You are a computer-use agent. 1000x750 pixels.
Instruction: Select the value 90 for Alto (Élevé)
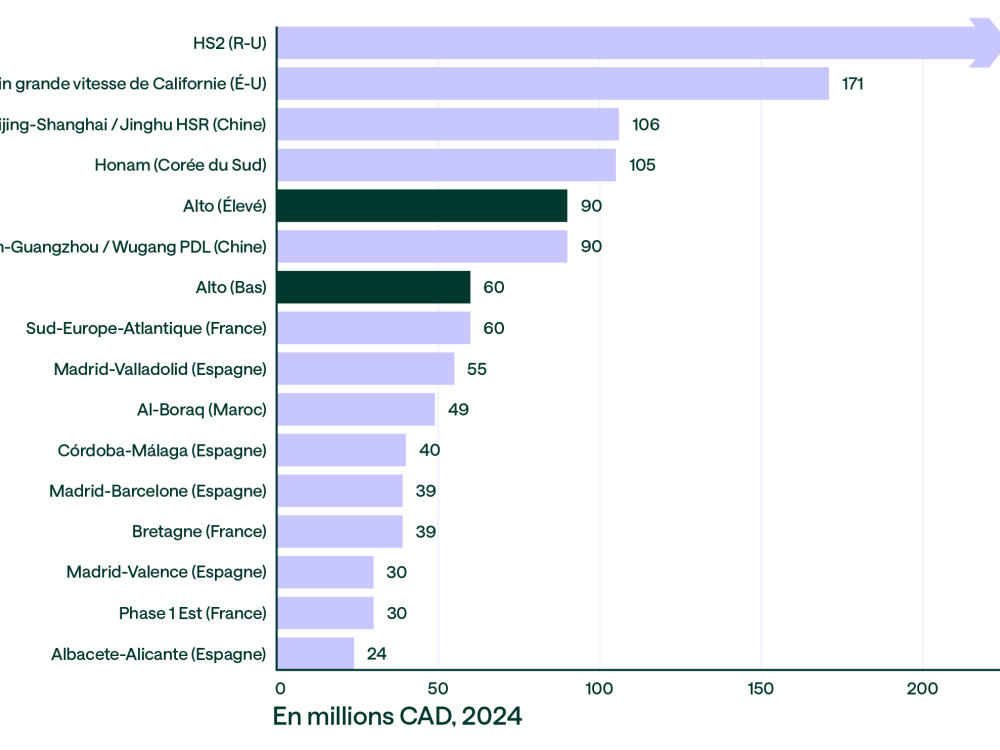click(591, 206)
